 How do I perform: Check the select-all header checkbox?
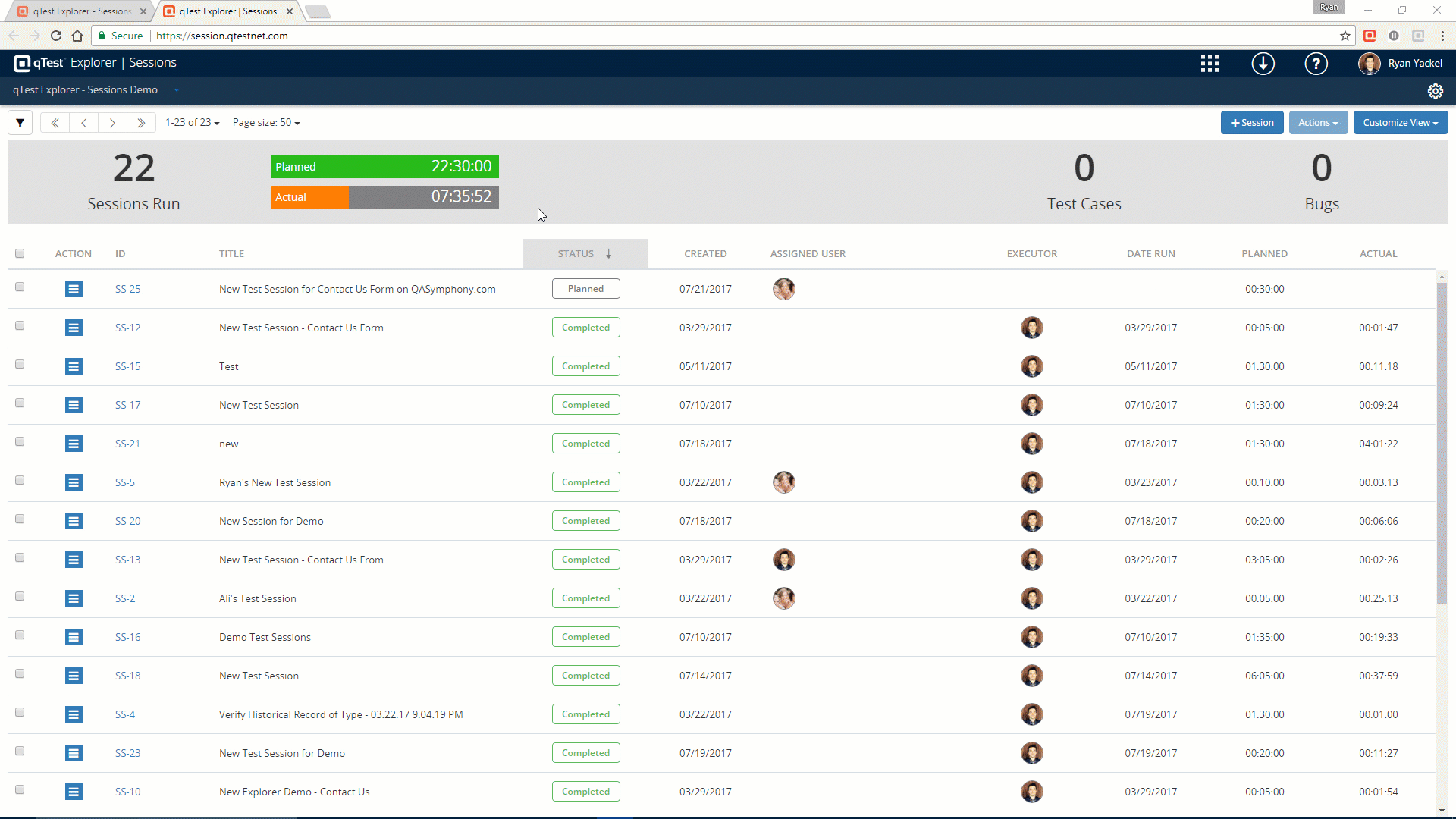coord(20,253)
